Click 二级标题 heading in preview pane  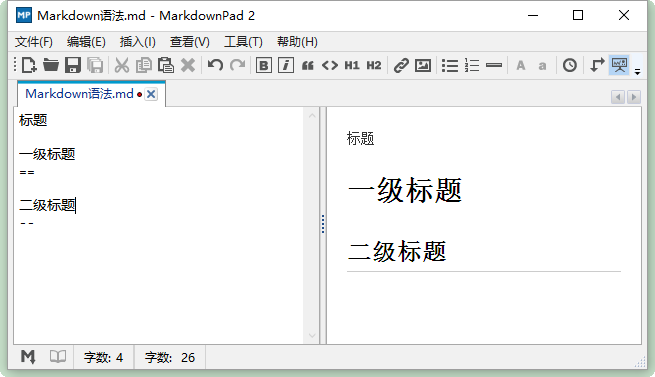397,252
